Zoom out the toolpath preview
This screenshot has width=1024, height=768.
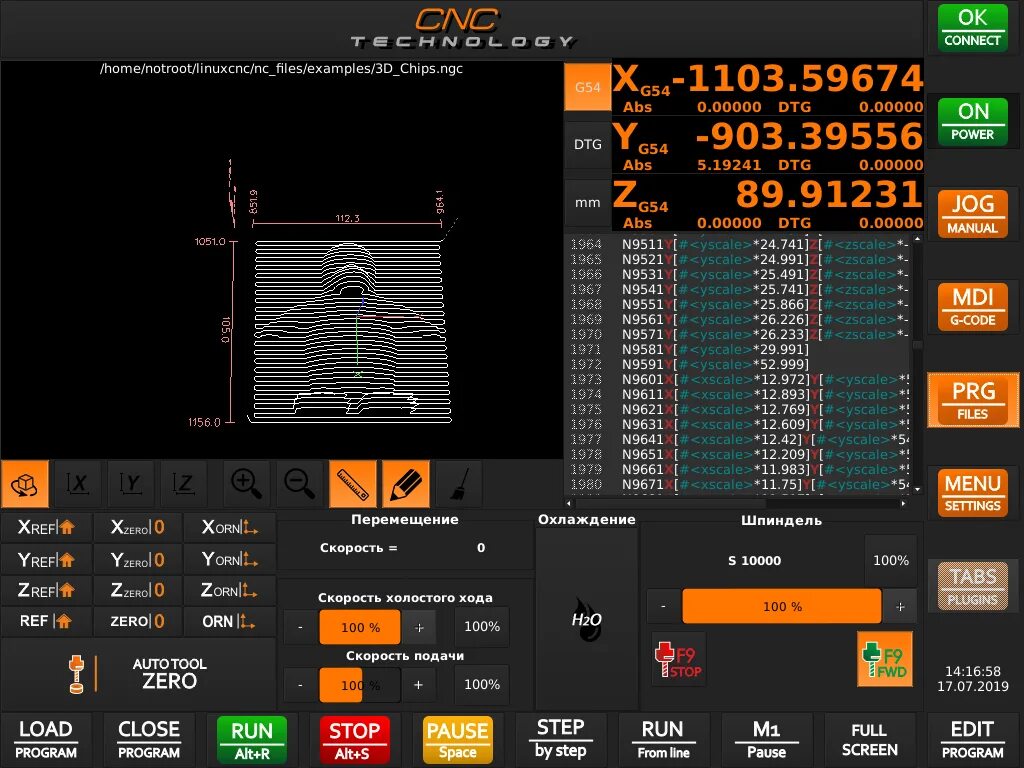tap(299, 484)
